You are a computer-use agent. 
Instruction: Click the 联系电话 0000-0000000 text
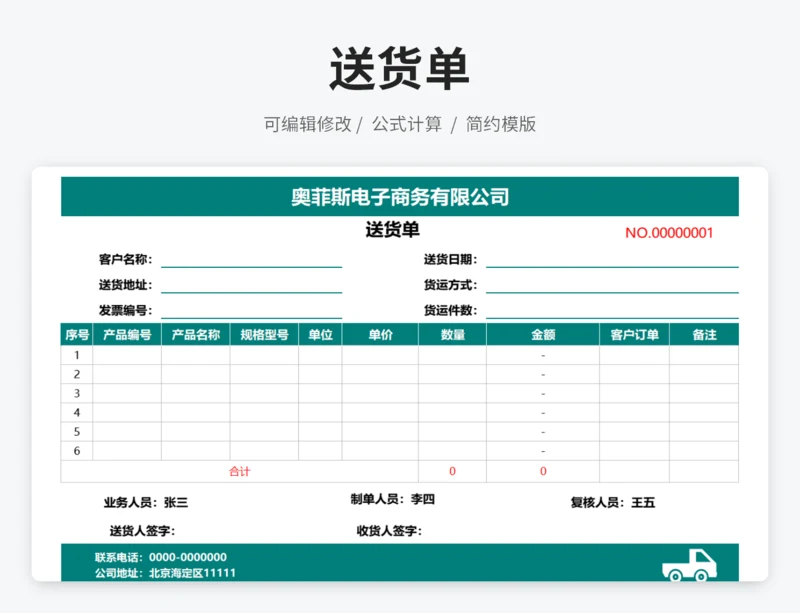[x=161, y=557]
